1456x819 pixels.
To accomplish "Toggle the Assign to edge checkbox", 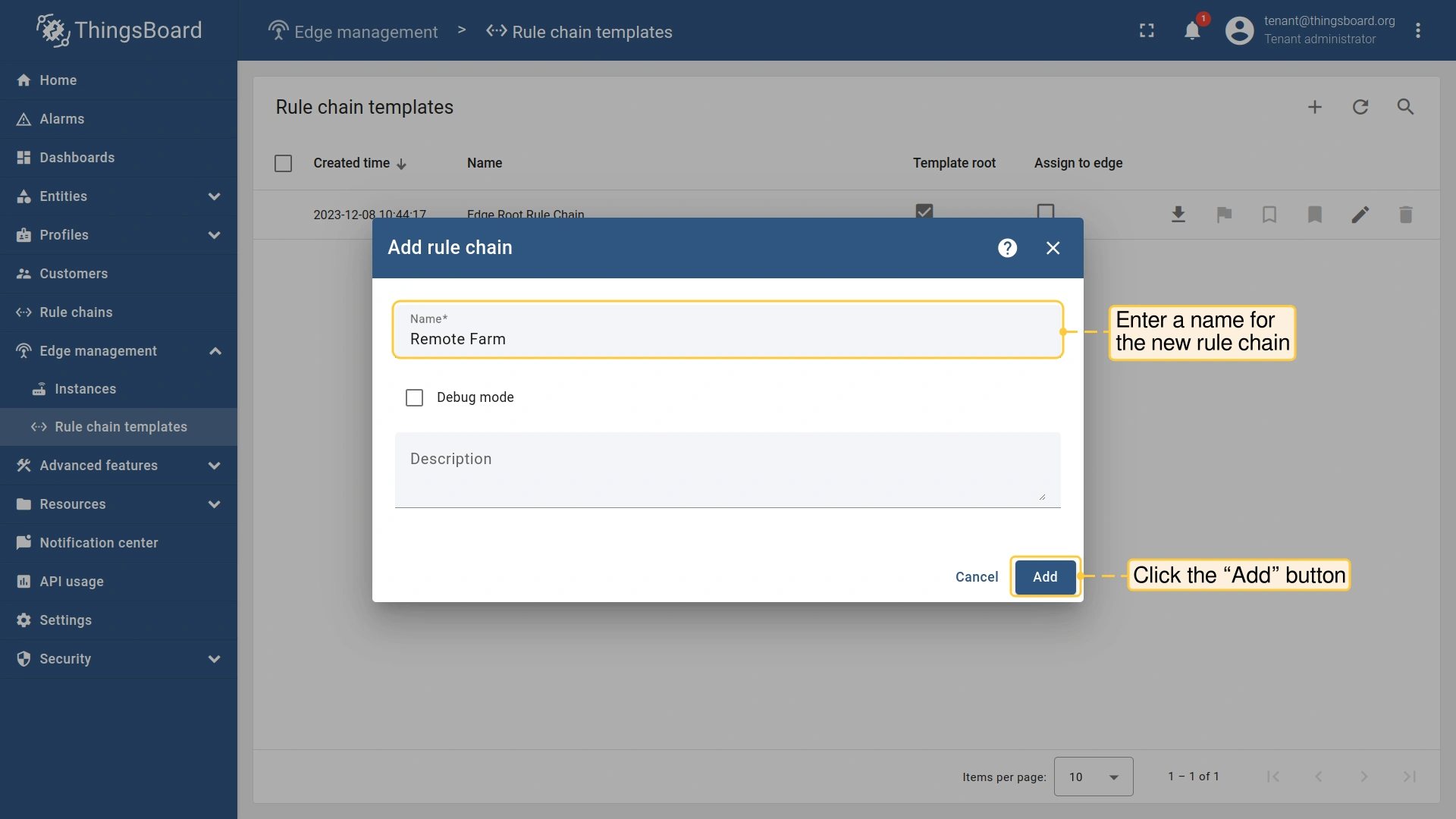I will tap(1046, 211).
